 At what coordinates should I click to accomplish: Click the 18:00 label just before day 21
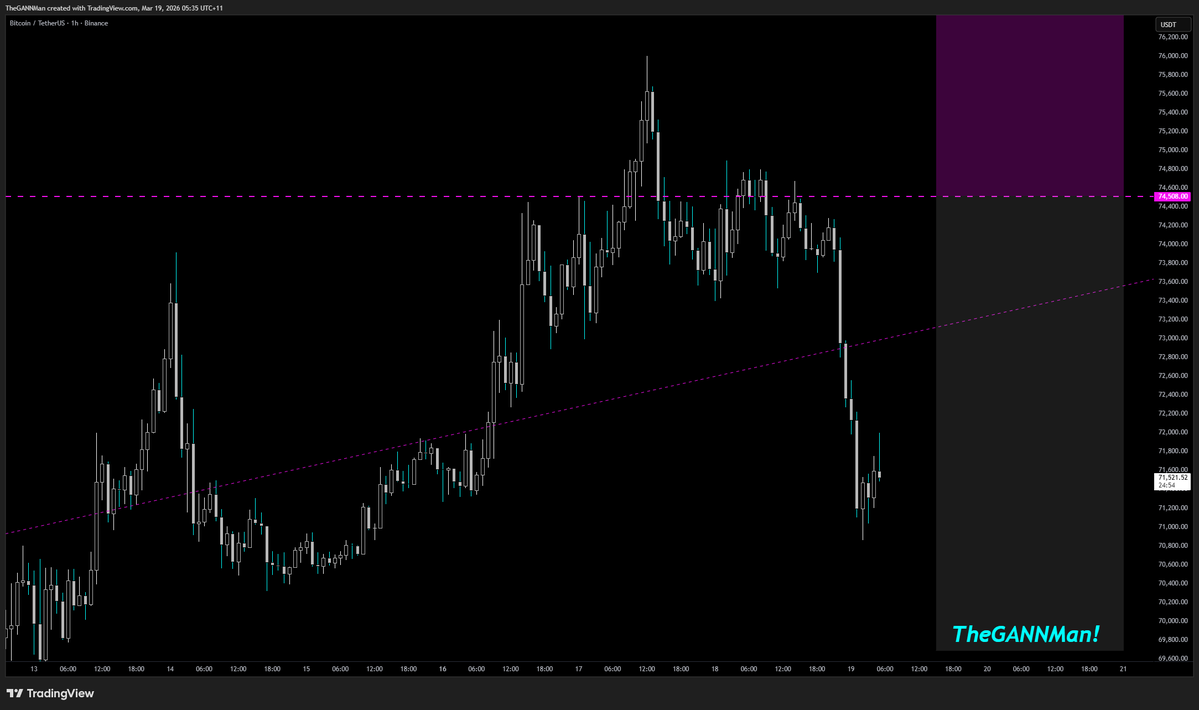(1089, 669)
